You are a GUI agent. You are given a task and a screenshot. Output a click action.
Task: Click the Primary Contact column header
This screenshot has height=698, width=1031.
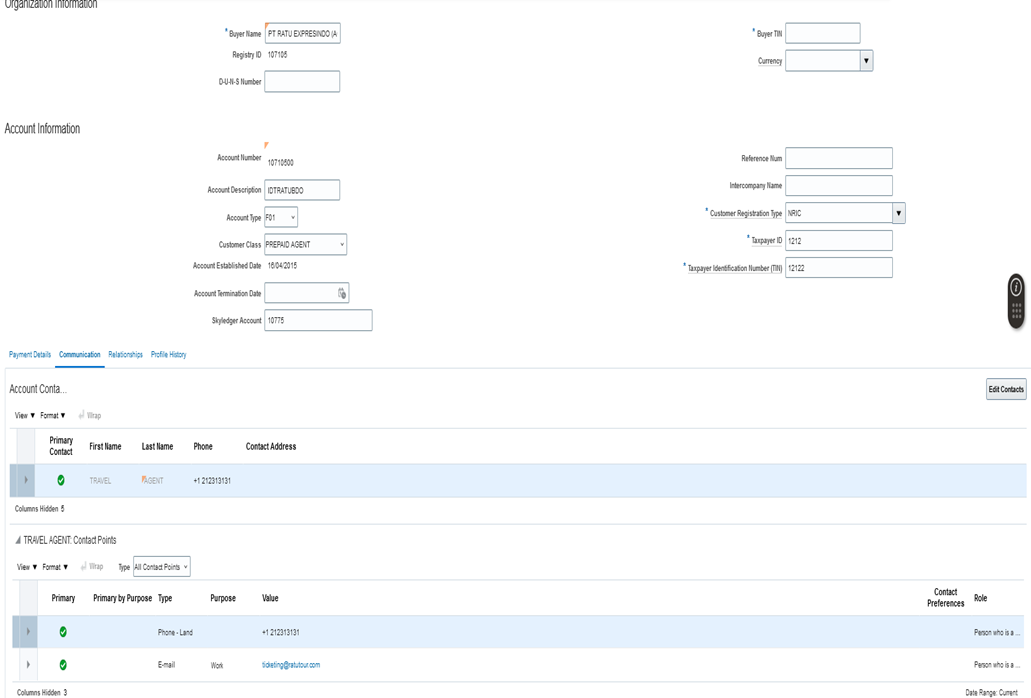(x=61, y=446)
